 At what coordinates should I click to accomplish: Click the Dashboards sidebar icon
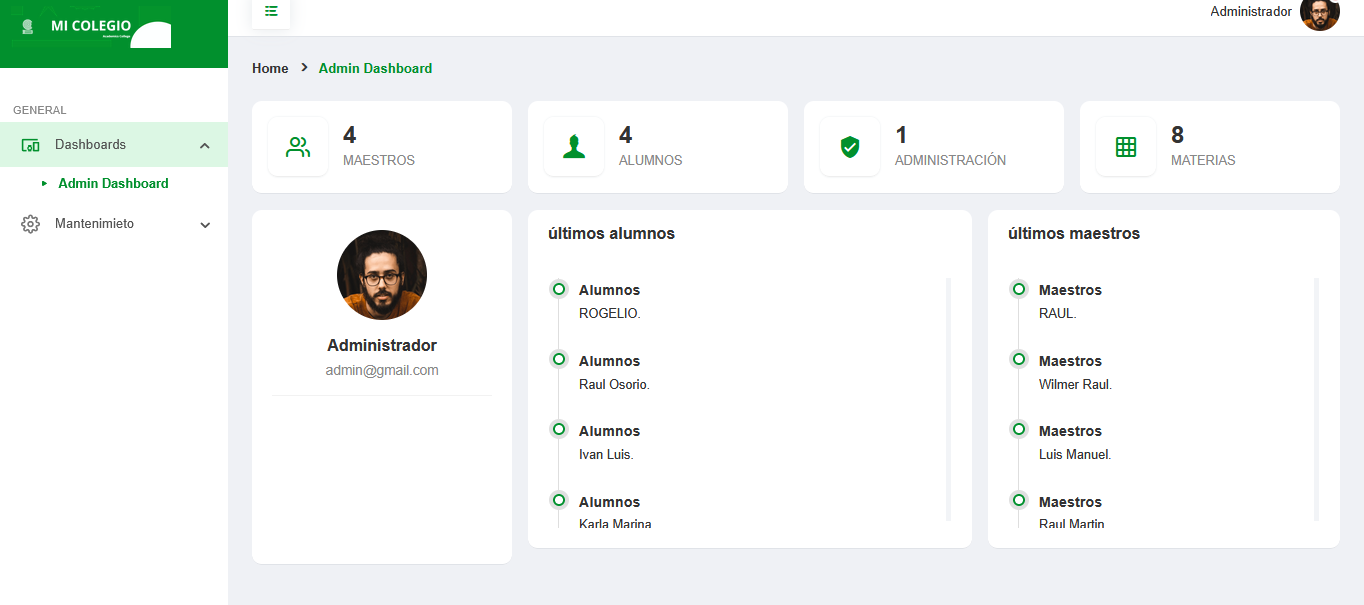pyautogui.click(x=30, y=145)
